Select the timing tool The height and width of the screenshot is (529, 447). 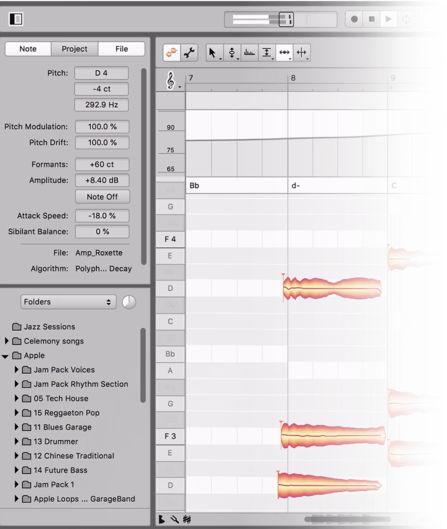click(284, 53)
